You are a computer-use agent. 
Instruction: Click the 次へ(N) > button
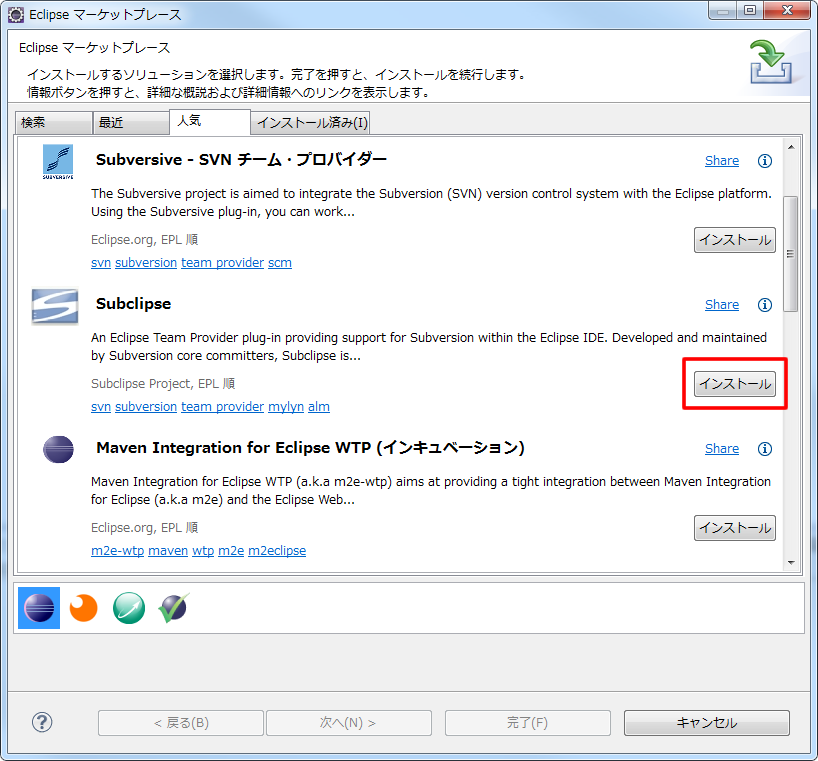[x=348, y=723]
